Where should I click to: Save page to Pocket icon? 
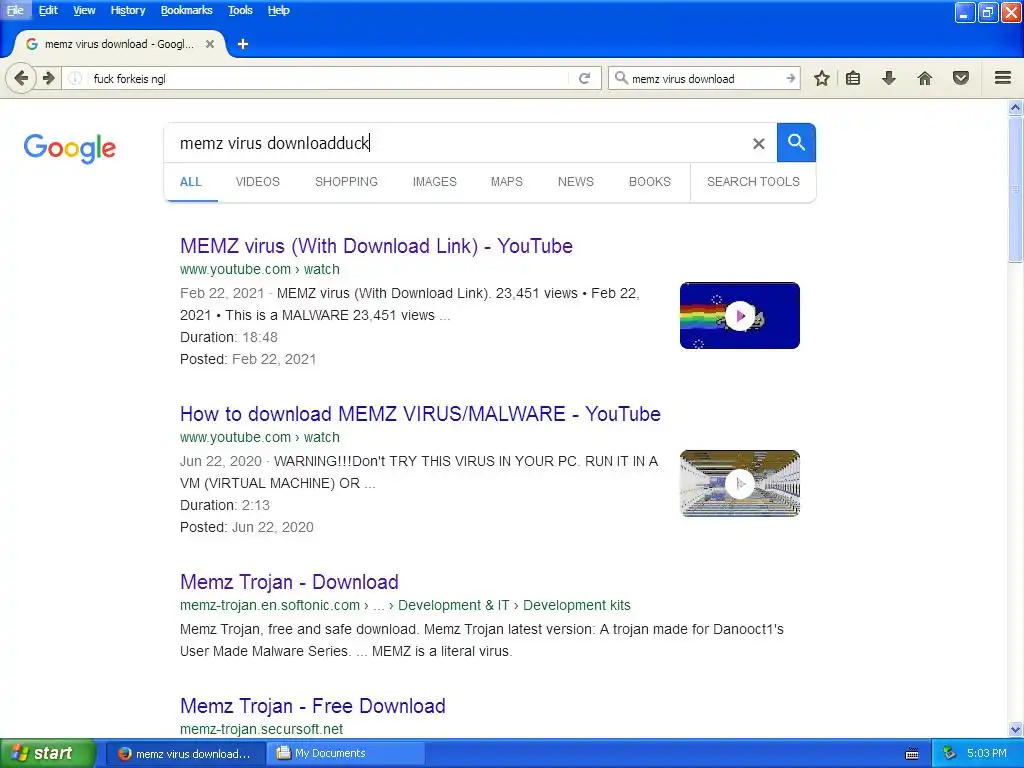[961, 78]
